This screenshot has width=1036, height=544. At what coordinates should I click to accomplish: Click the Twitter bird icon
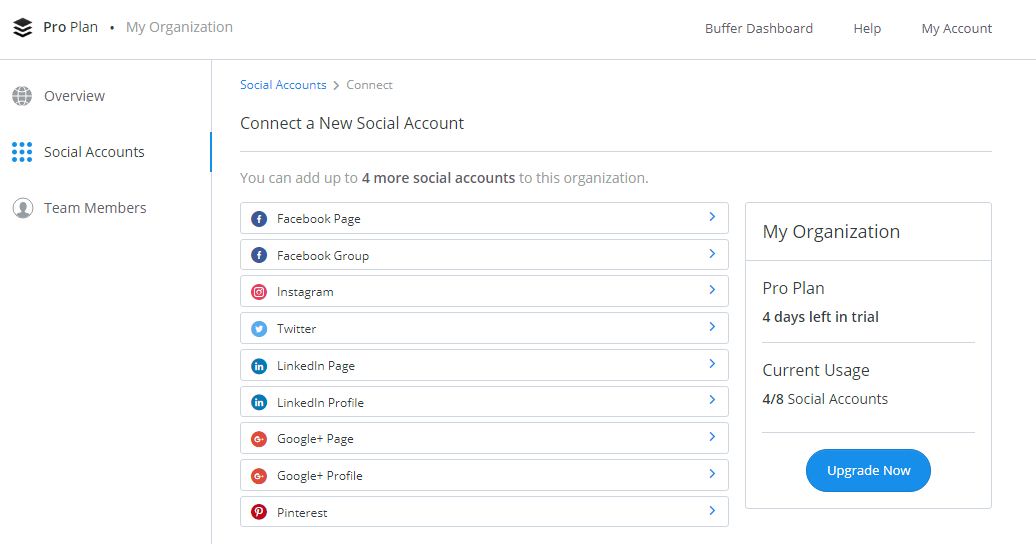click(259, 329)
